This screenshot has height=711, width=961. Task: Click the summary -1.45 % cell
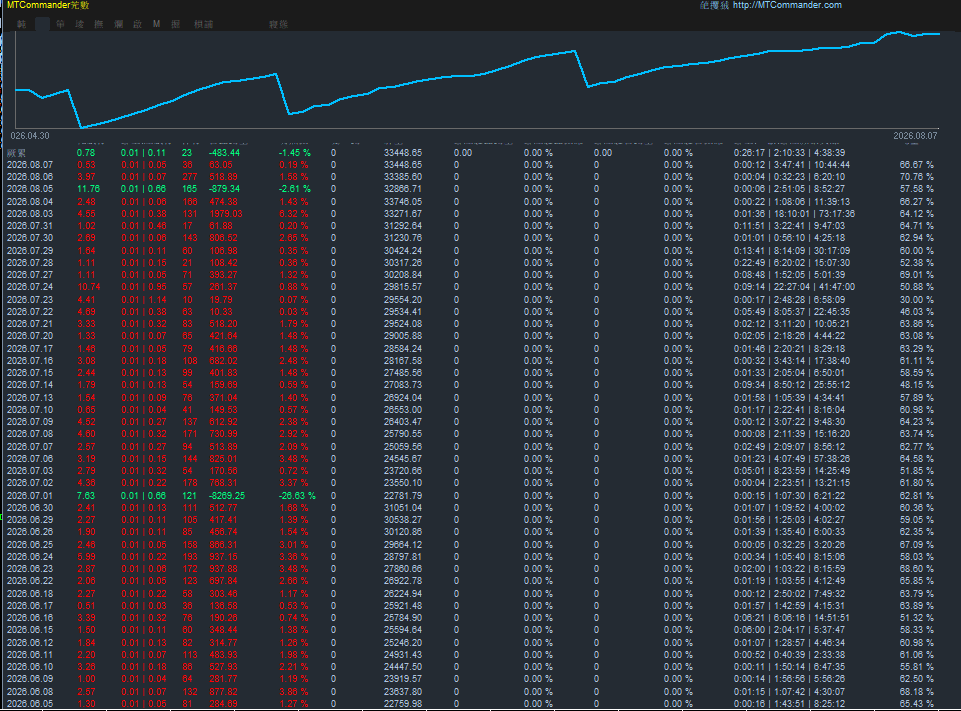pyautogui.click(x=295, y=153)
